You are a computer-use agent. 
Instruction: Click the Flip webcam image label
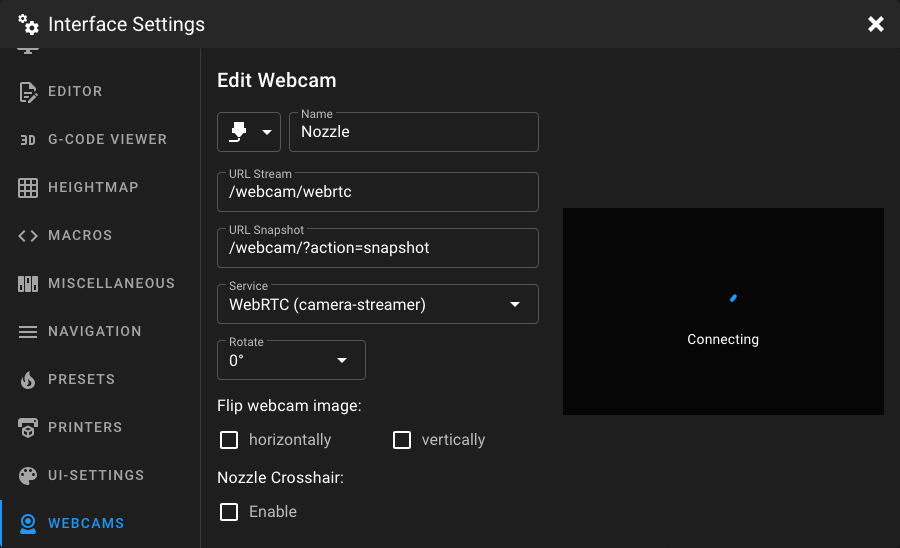click(289, 406)
